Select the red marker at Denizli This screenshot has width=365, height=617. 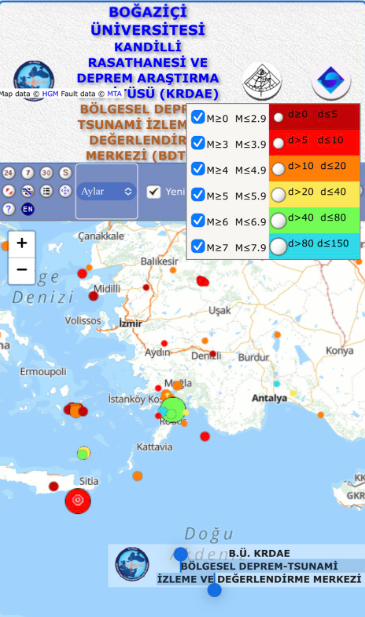click(x=213, y=354)
